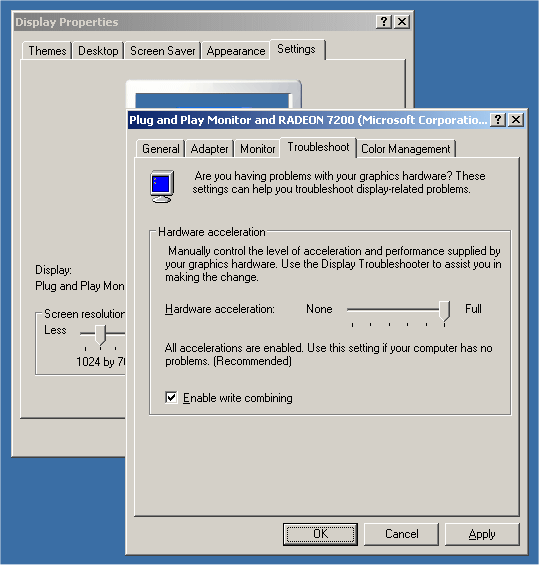Select the Monitor tab
This screenshot has height=565, width=539.
258,148
